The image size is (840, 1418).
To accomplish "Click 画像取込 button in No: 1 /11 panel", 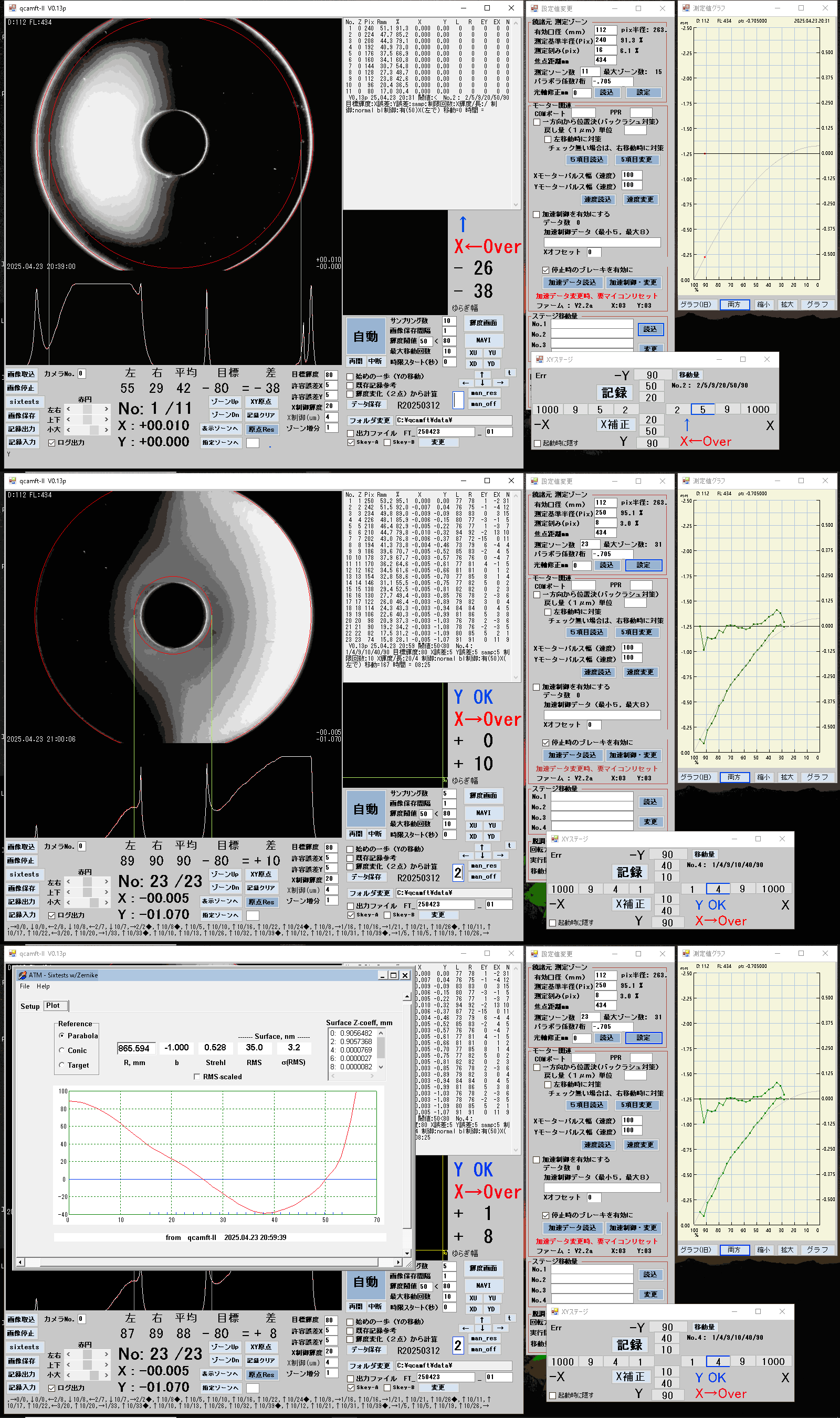I will pyautogui.click(x=22, y=374).
